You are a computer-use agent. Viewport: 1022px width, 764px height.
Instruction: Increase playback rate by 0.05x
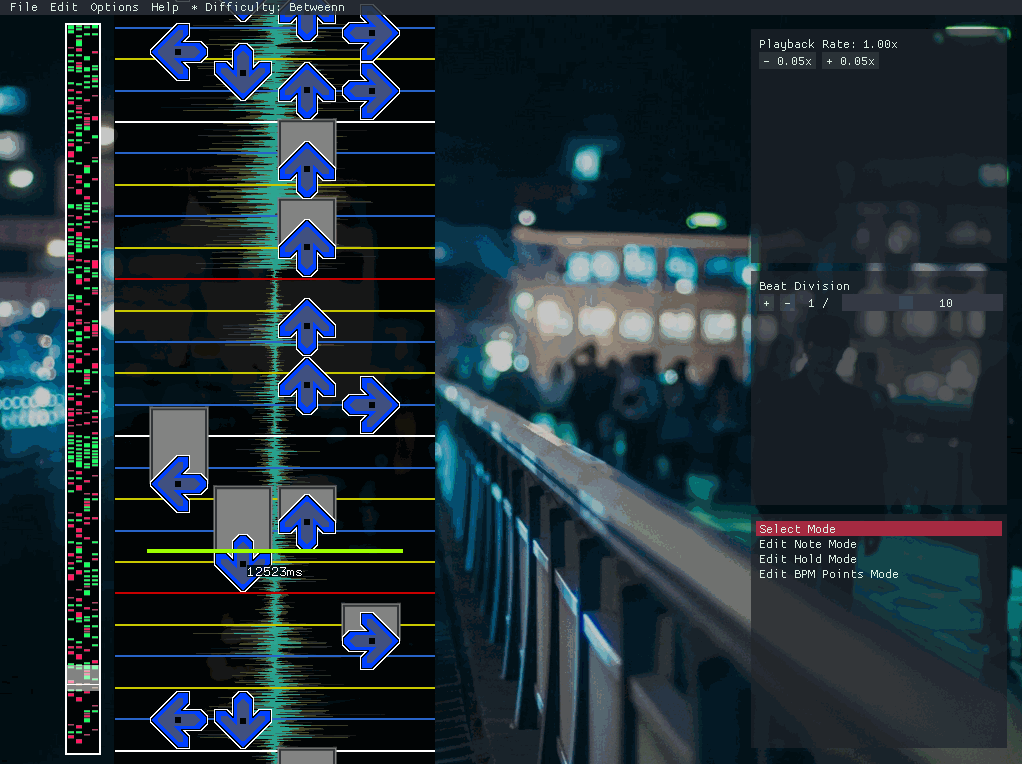[850, 61]
